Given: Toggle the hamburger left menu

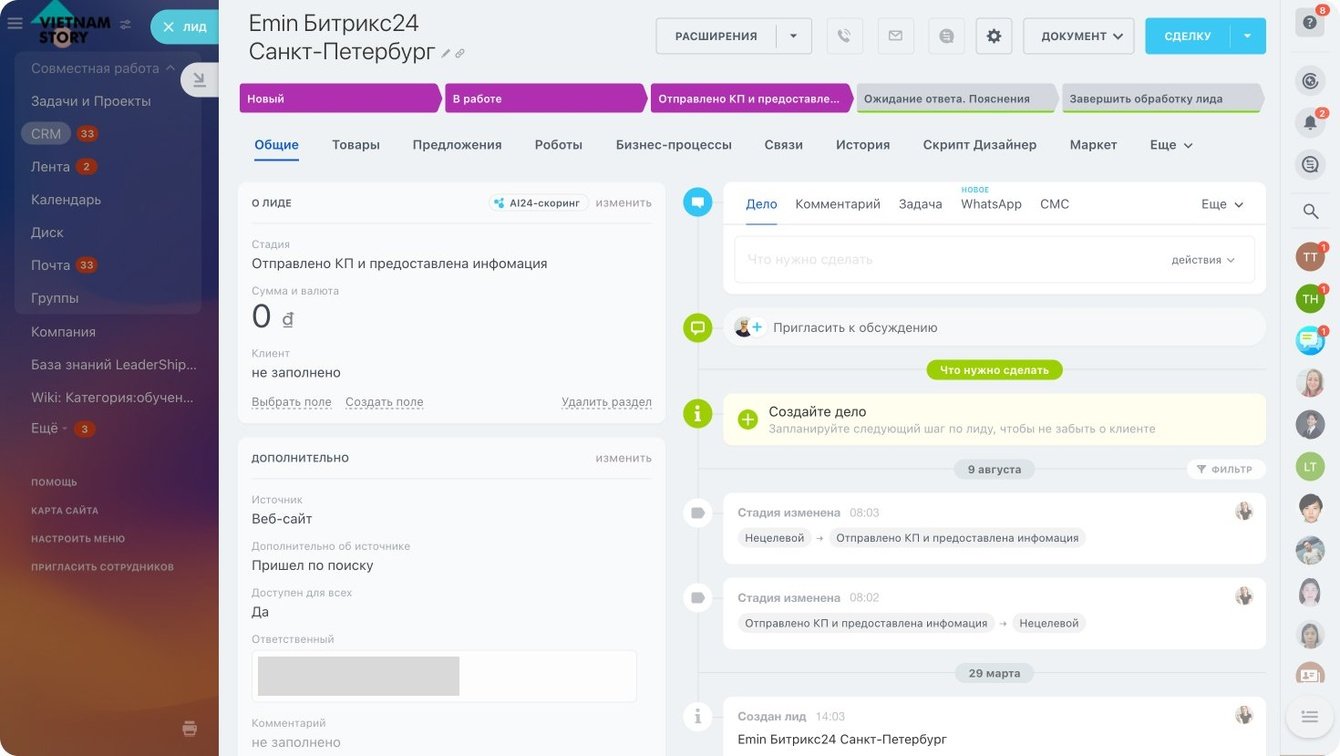Looking at the screenshot, I should [x=15, y=23].
